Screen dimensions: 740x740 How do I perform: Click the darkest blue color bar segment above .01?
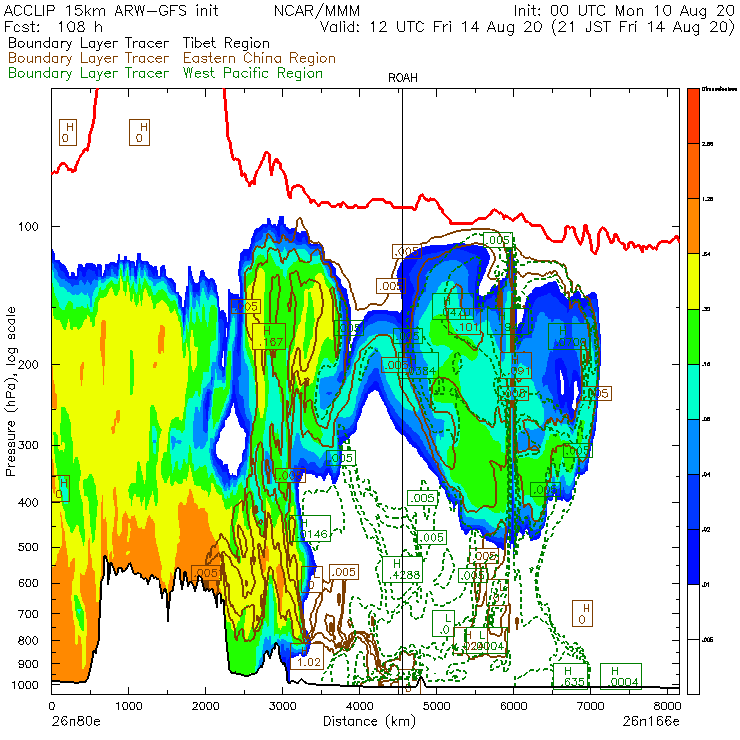693,557
